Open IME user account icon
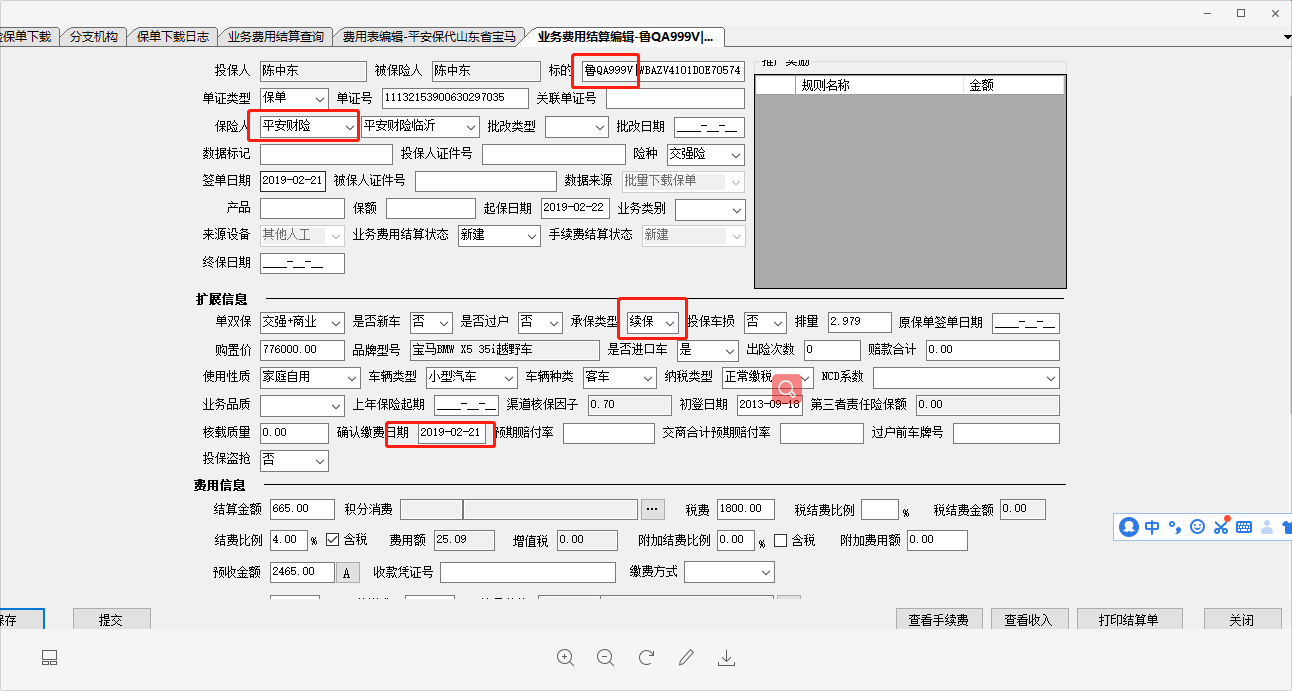Screen dimensions: 1292x691 point(1267,526)
